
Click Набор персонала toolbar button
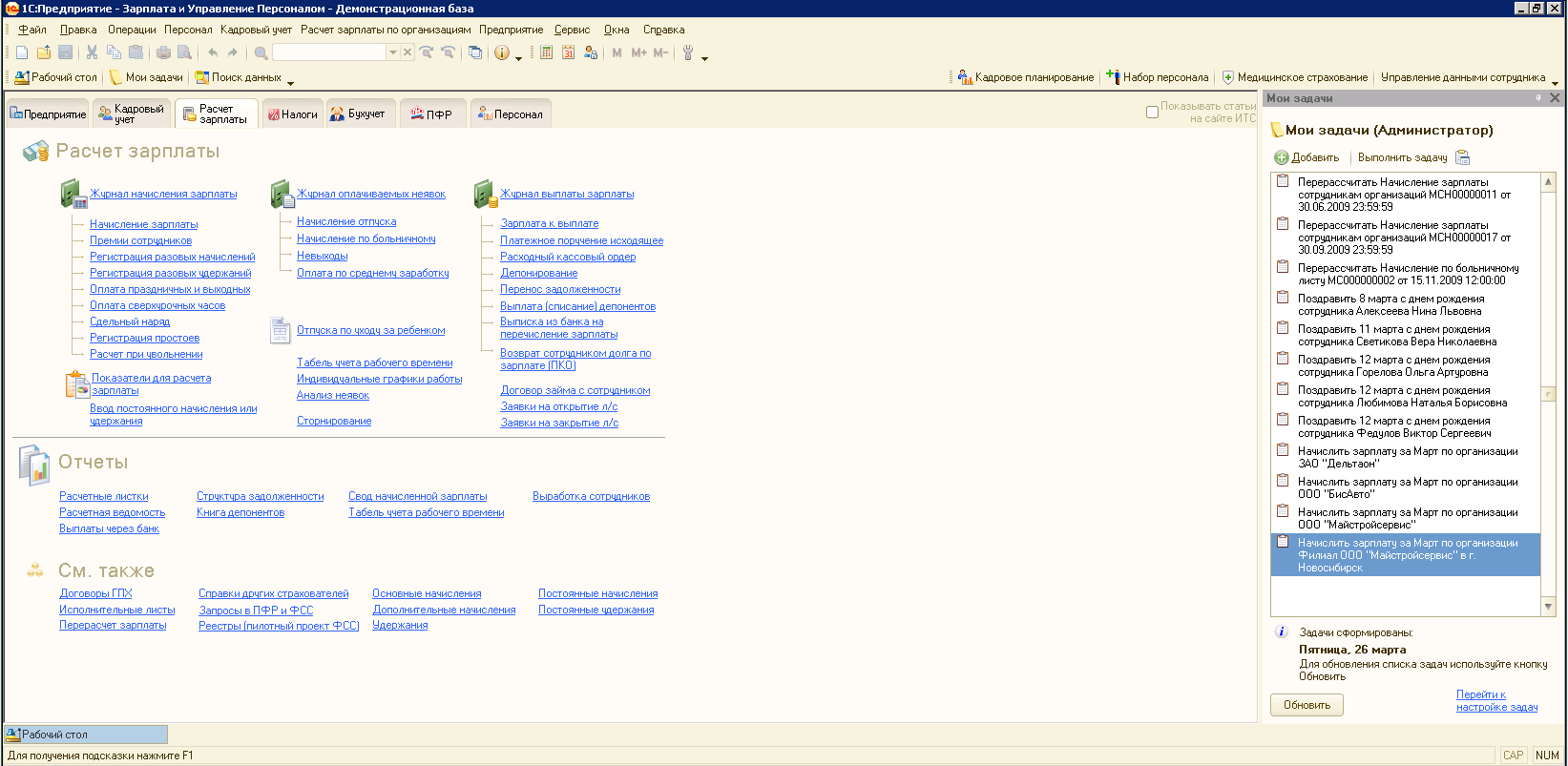click(x=1157, y=77)
